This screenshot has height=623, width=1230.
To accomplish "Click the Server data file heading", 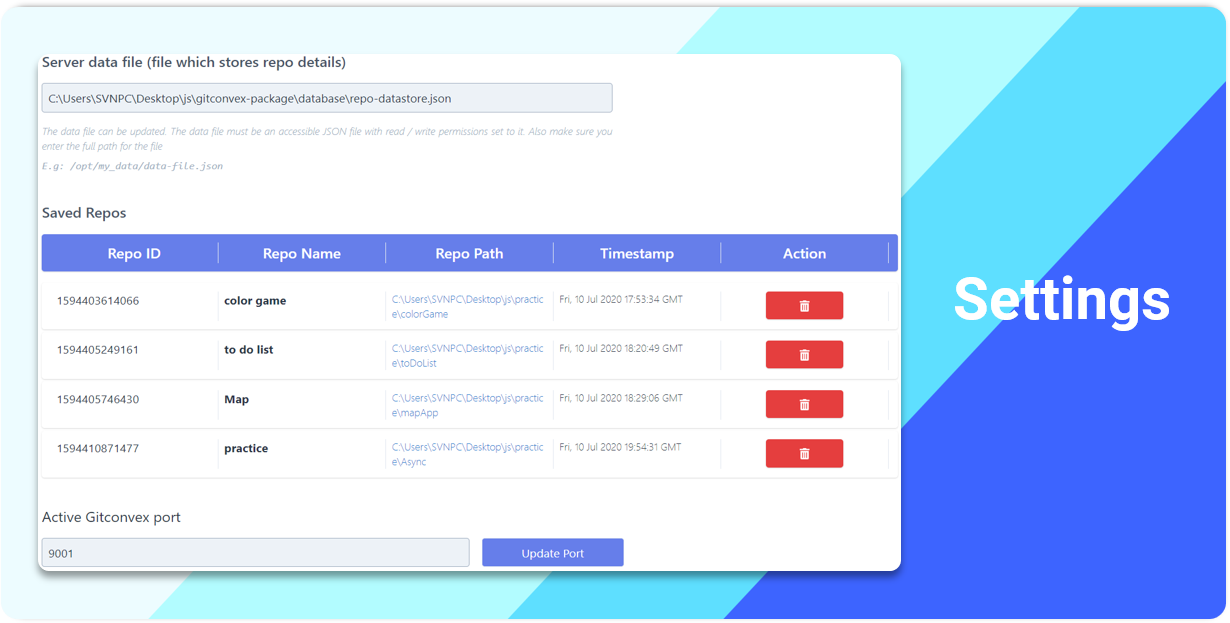I will 194,63.
